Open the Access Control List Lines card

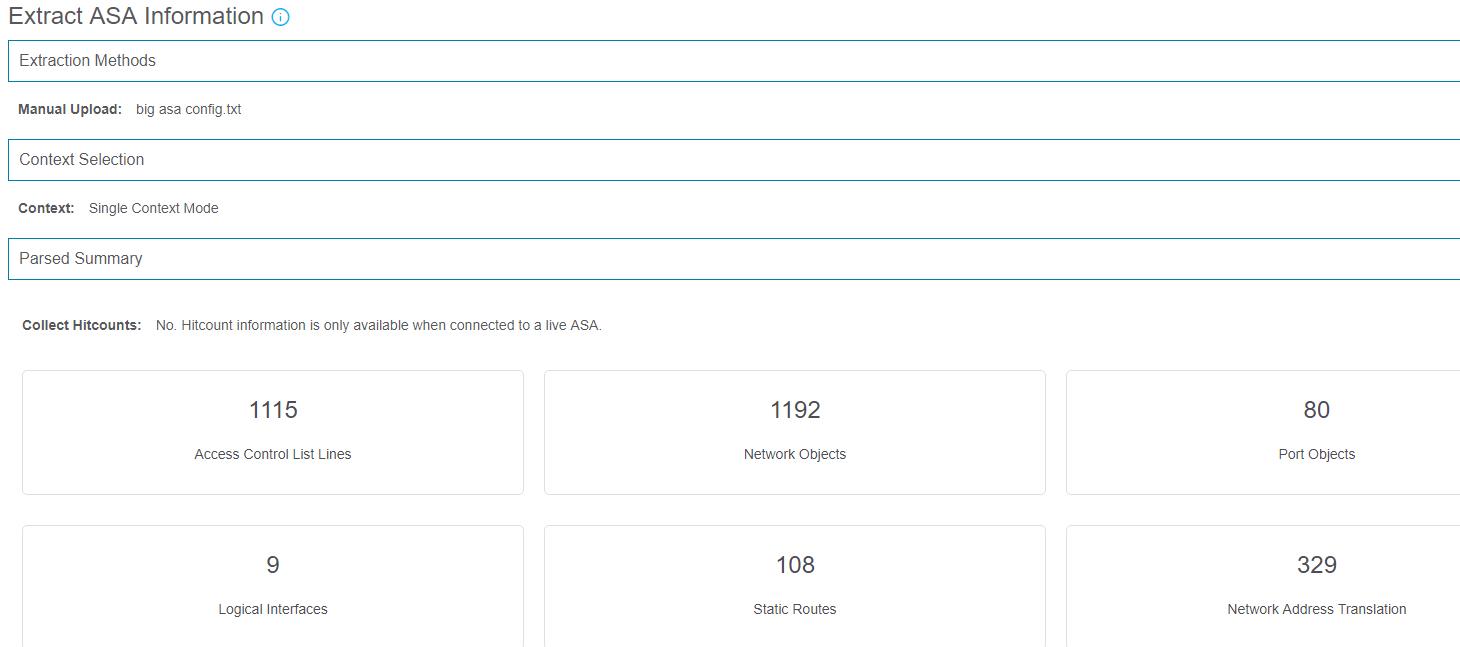tap(273, 432)
